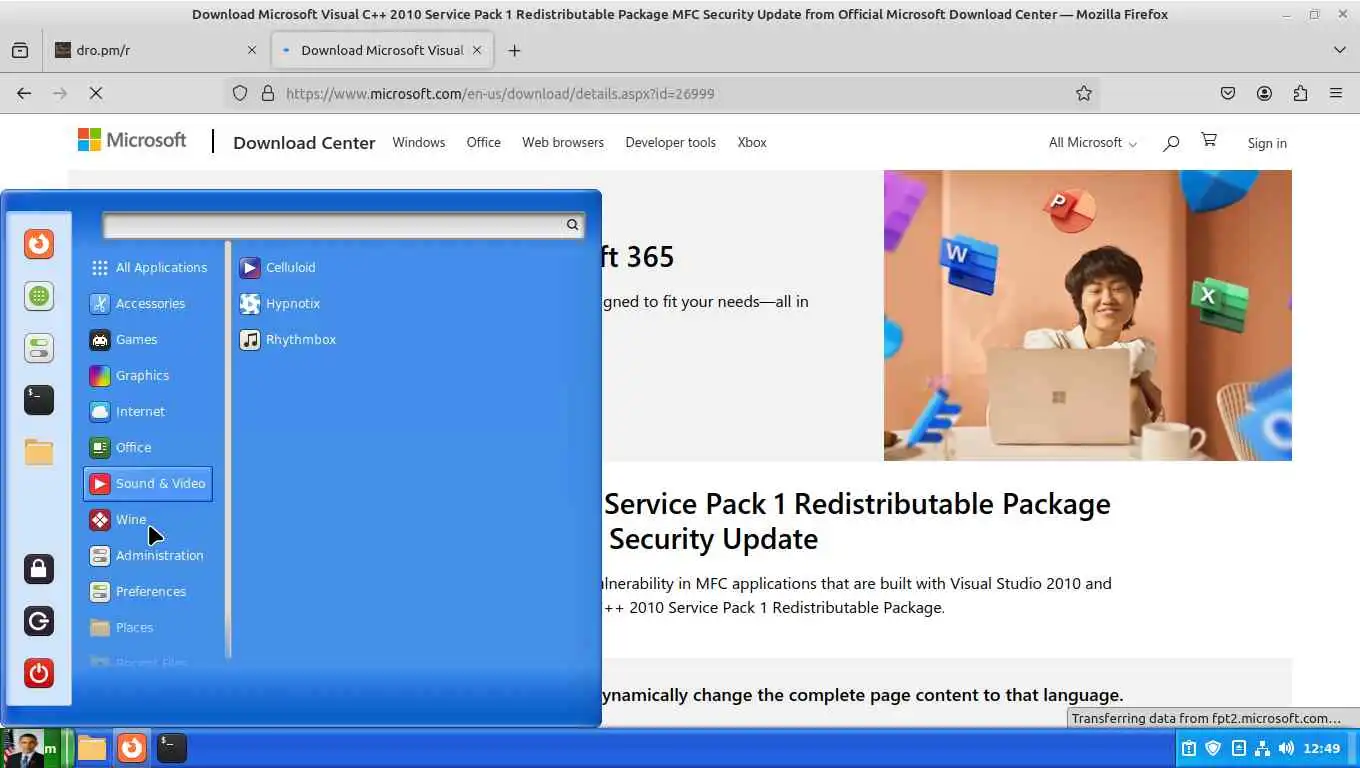The width and height of the screenshot is (1360, 768).
Task: Select Administration category
Action: click(148, 555)
